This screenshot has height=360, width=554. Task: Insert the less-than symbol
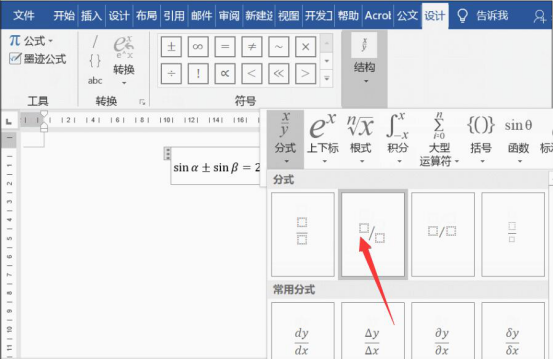click(252, 73)
